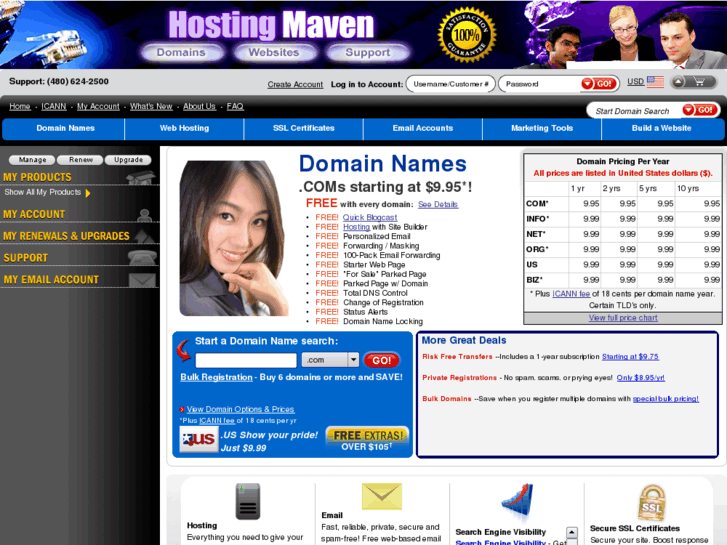Click the Bulk Registration link
Screen dimensions: 727x545
coord(216,377)
